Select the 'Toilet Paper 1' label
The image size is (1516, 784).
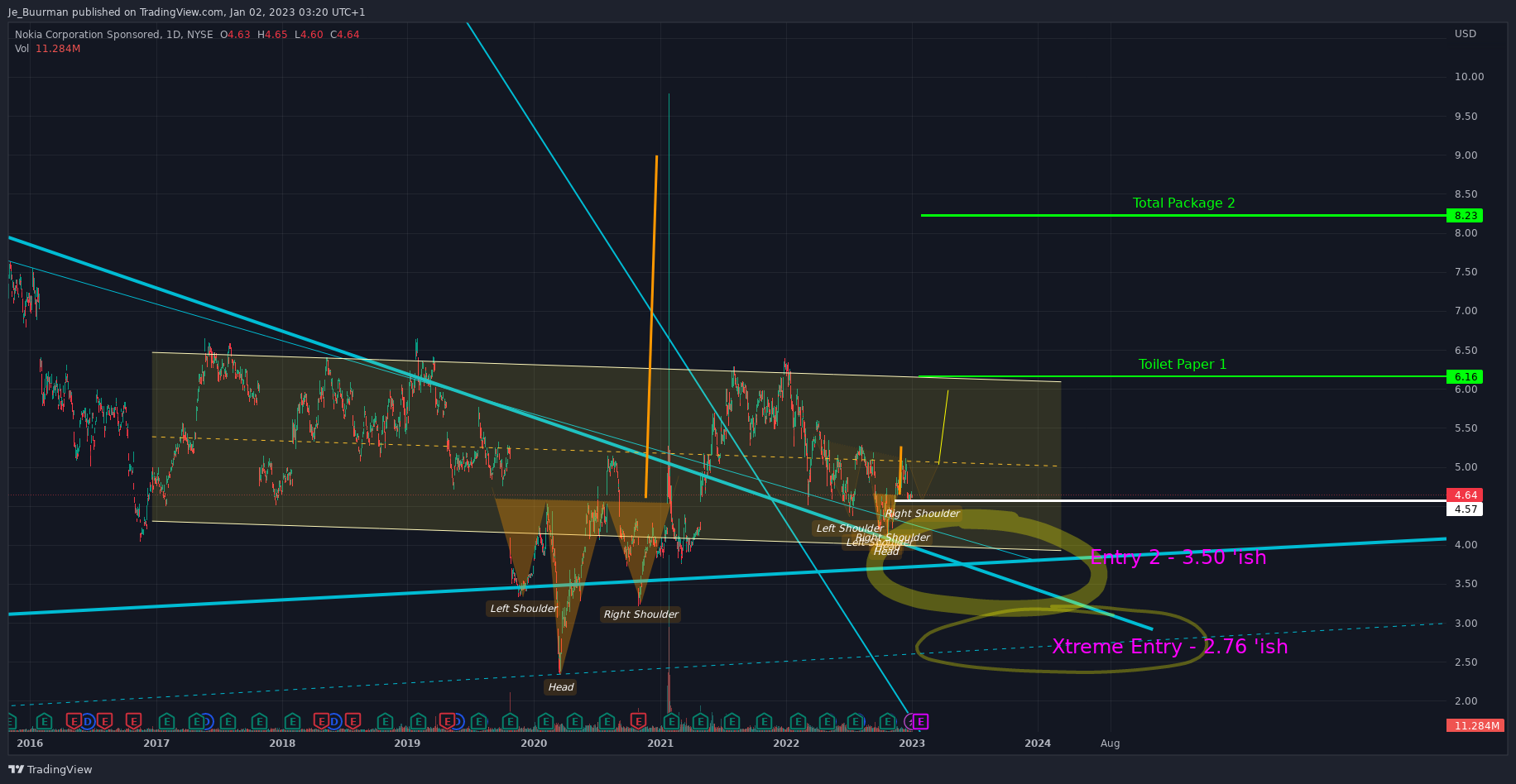tap(1183, 365)
